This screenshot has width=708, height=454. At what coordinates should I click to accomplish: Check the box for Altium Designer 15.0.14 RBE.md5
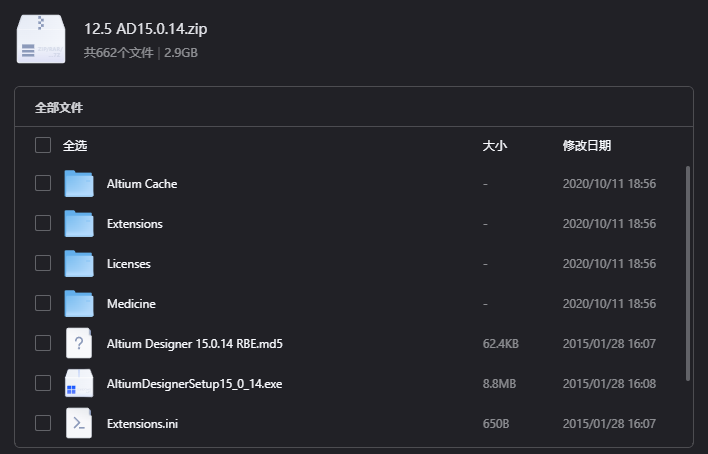[43, 343]
